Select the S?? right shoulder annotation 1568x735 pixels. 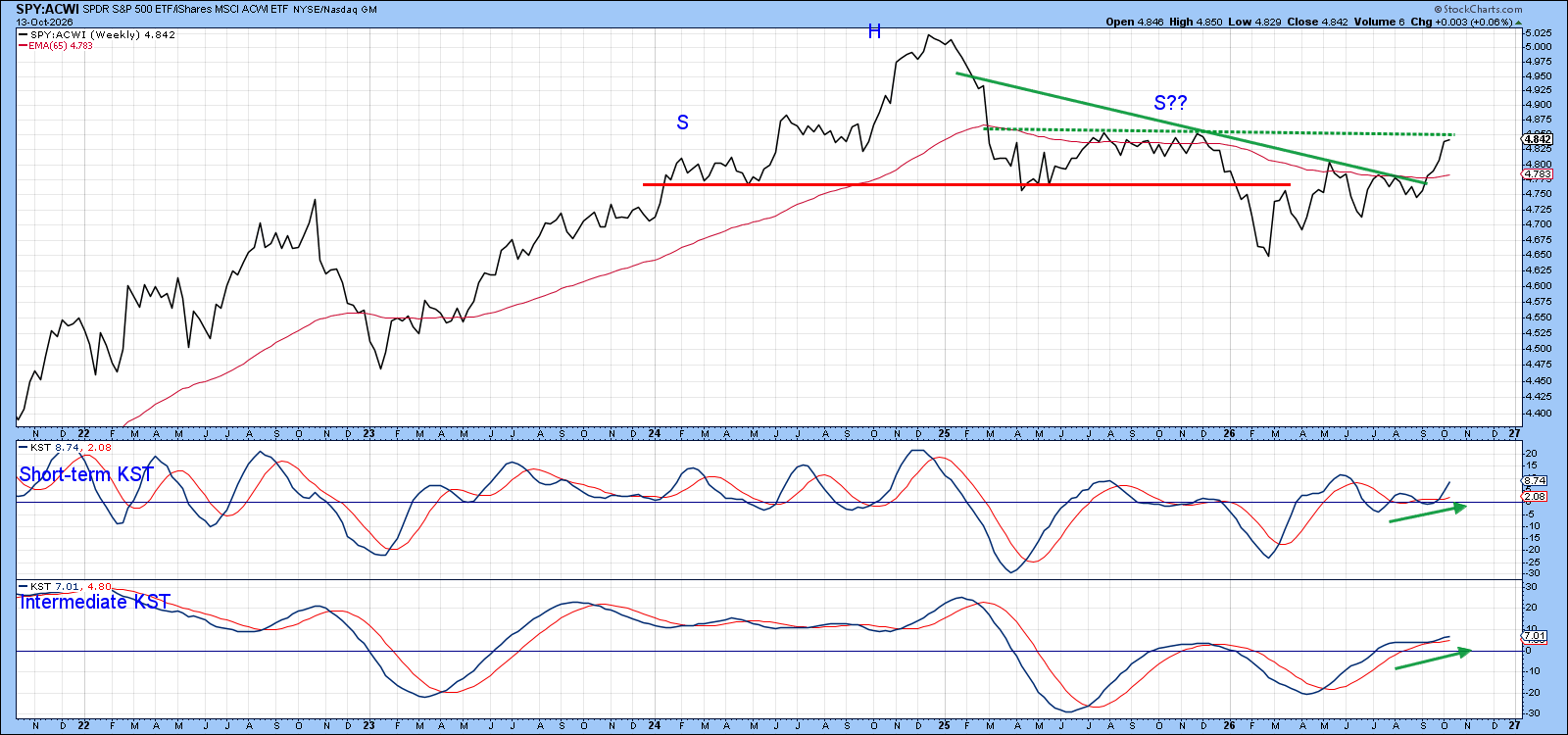[1170, 103]
